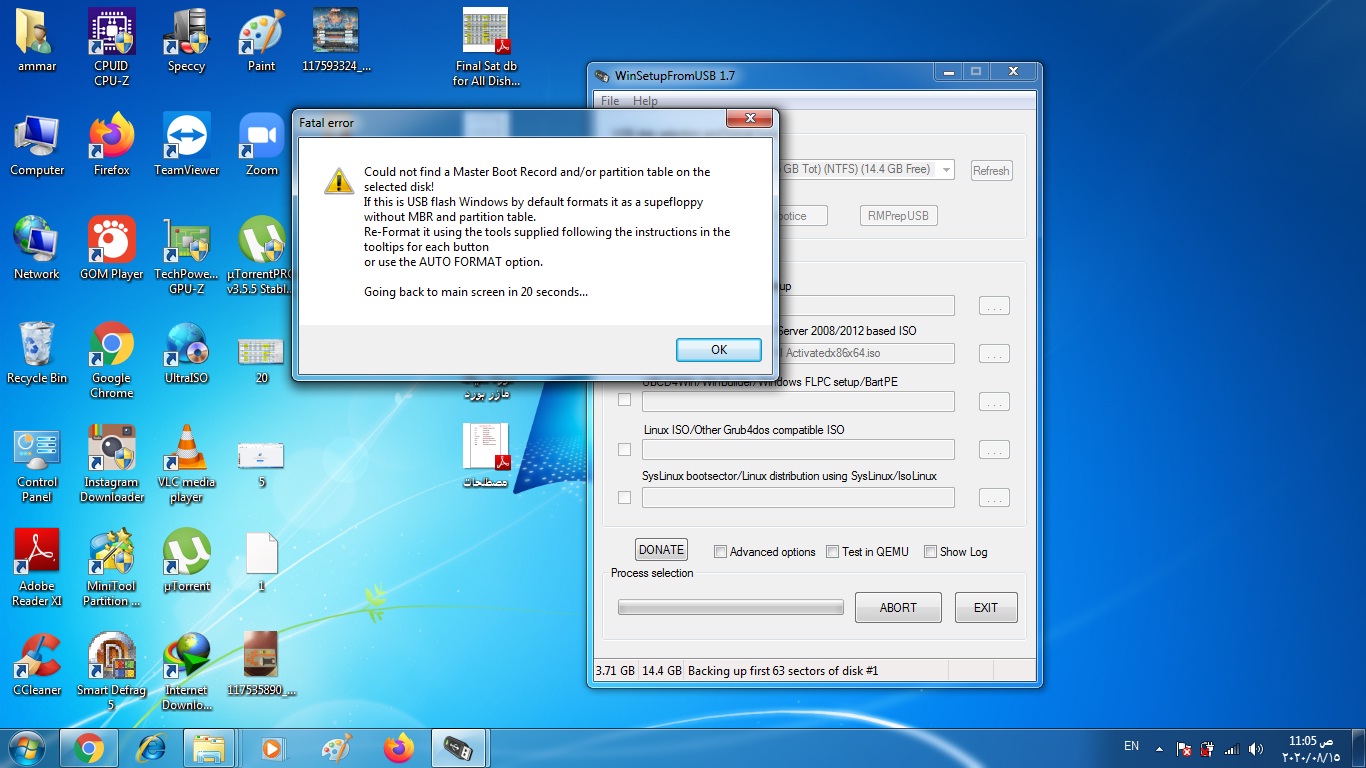The width and height of the screenshot is (1366, 768).
Task: Open UltraISO desktop shortcut
Action: (186, 353)
